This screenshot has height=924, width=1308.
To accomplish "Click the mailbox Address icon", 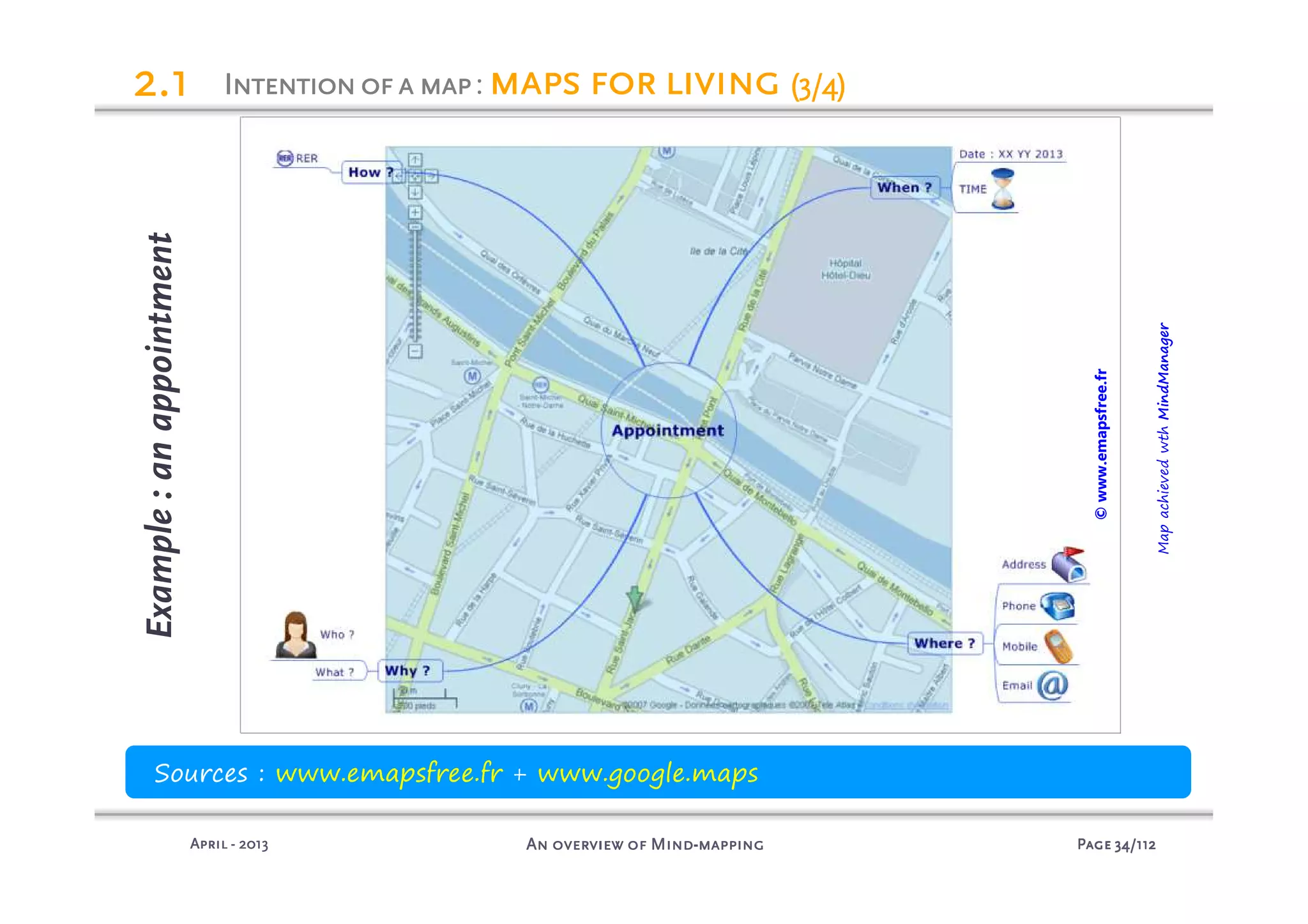I will click(x=1068, y=564).
